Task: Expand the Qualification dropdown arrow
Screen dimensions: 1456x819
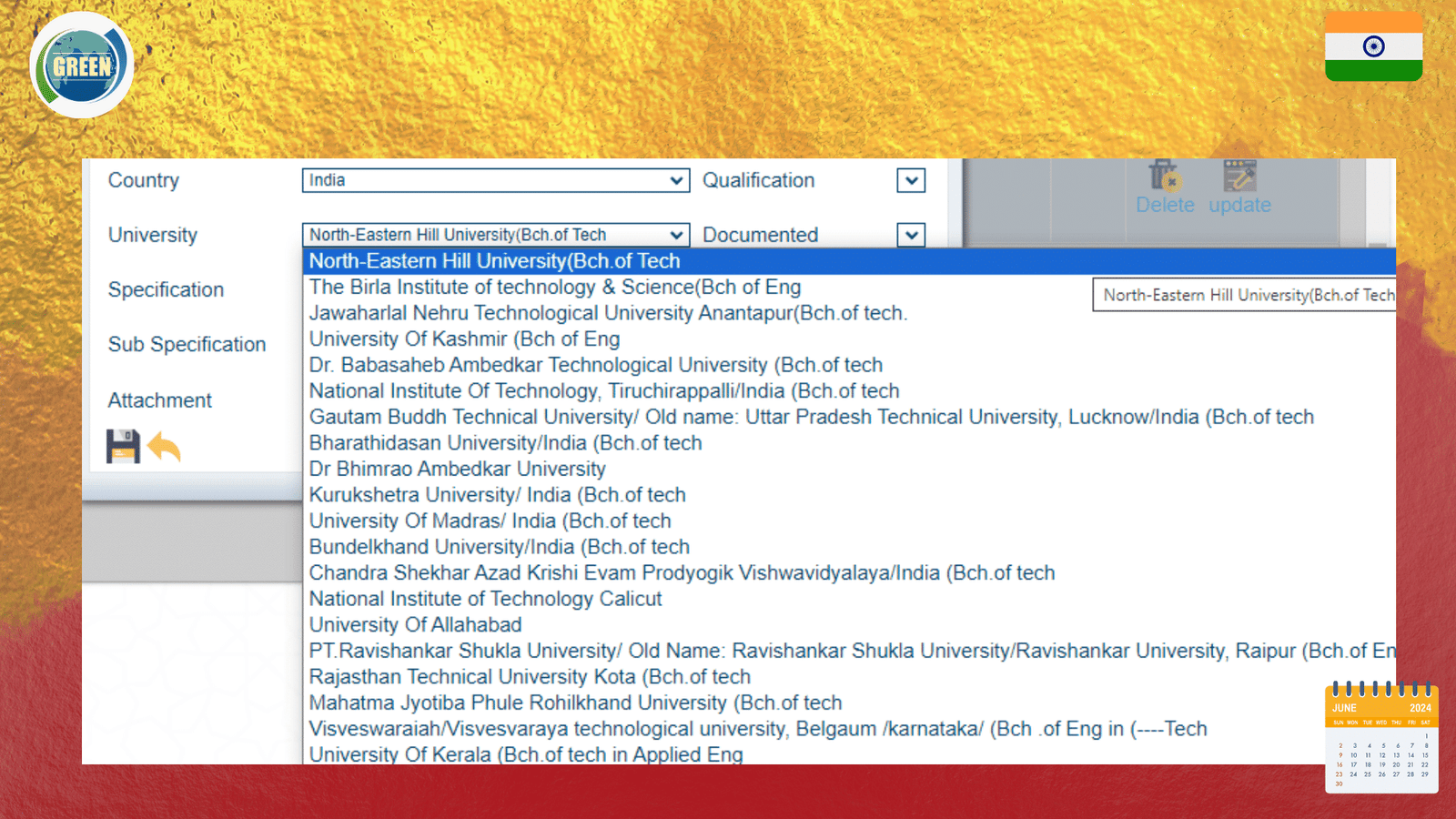Action: [911, 180]
